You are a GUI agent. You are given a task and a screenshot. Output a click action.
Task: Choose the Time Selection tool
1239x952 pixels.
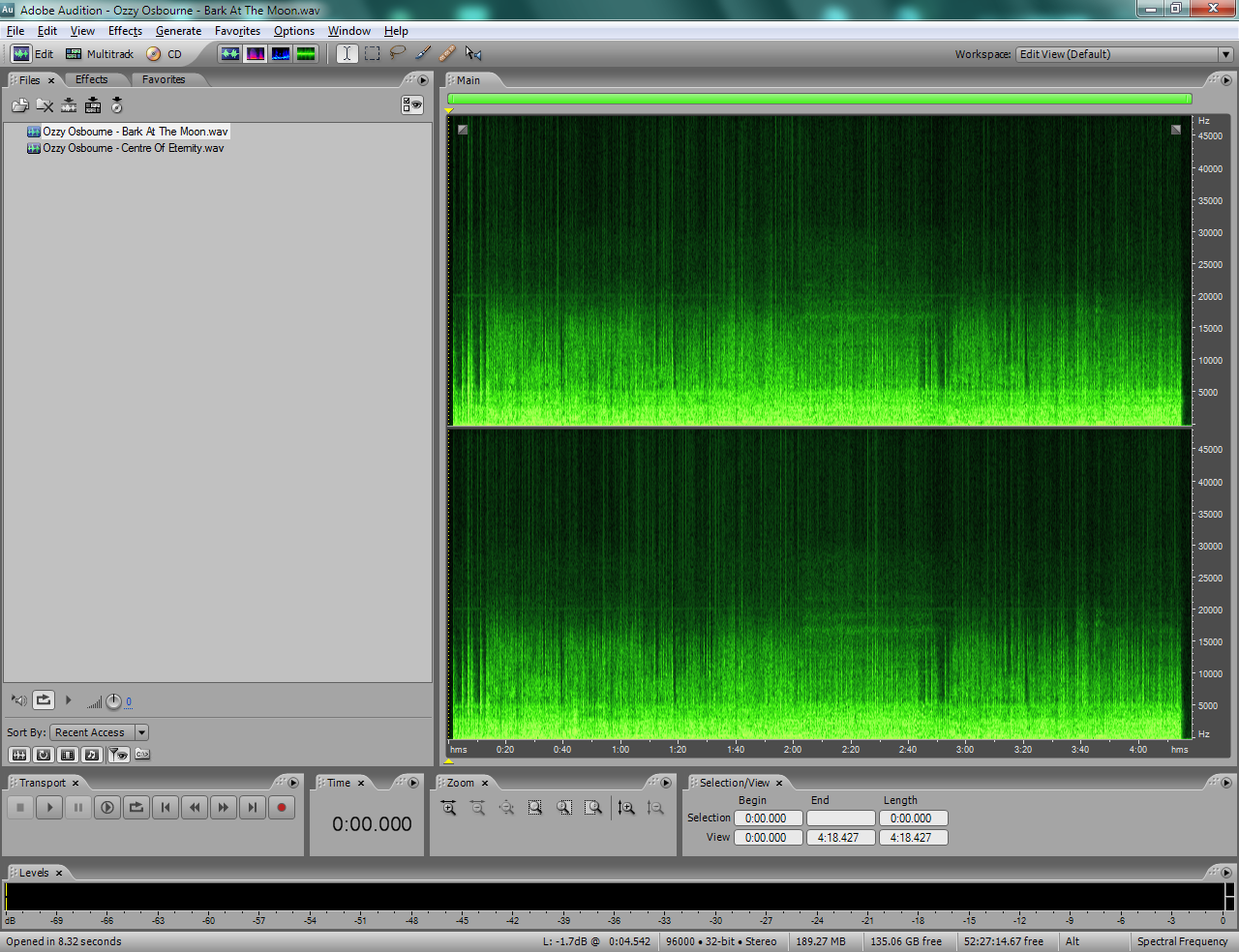(347, 54)
